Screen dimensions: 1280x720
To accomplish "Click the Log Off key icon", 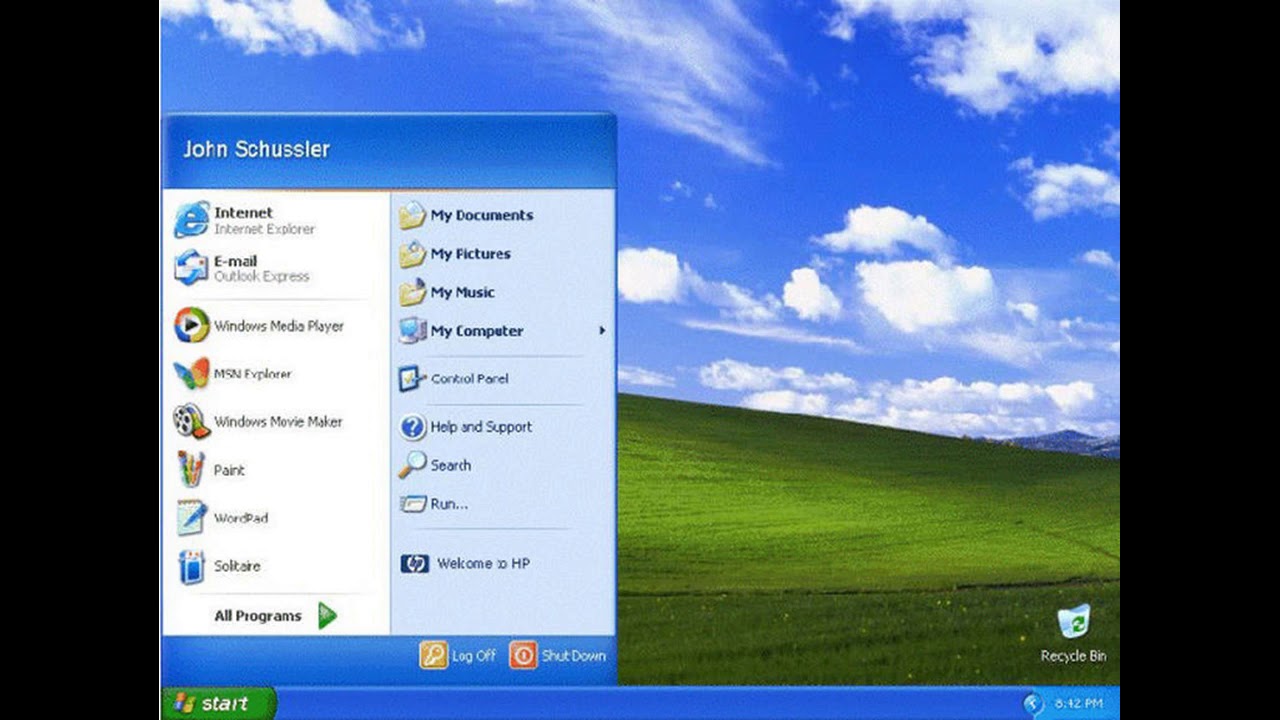I will point(433,656).
